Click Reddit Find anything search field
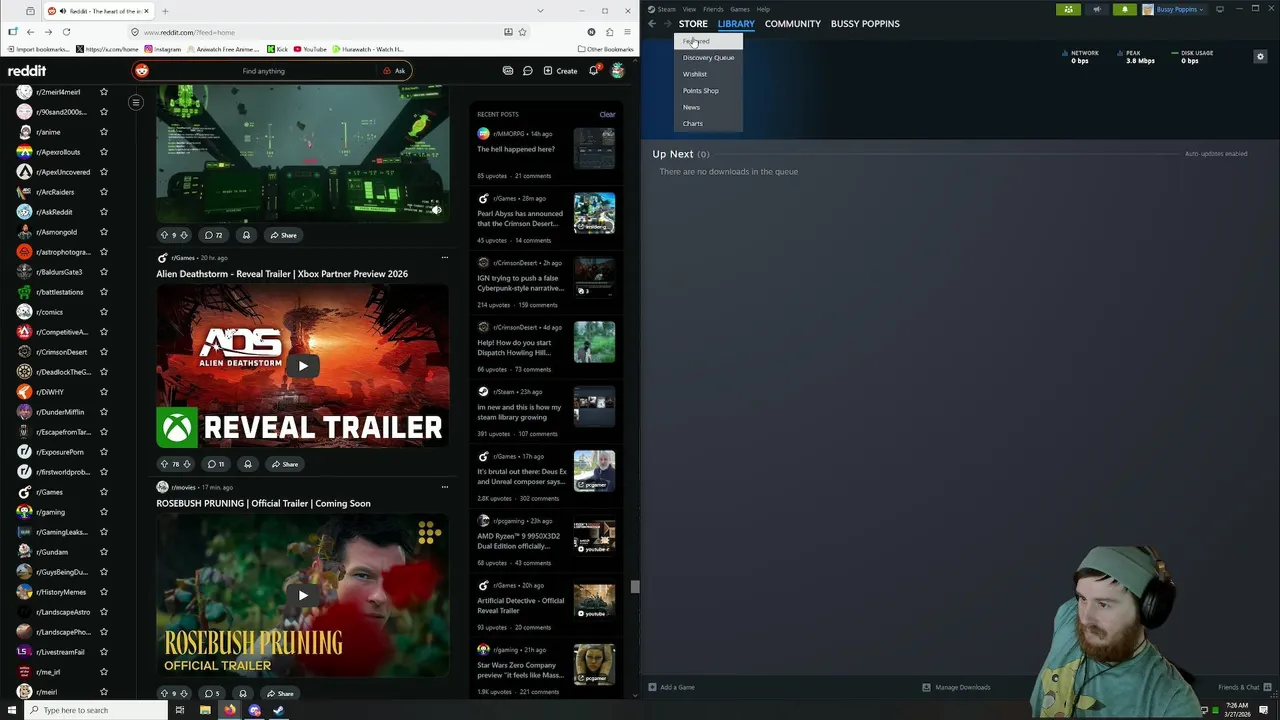 click(x=263, y=71)
